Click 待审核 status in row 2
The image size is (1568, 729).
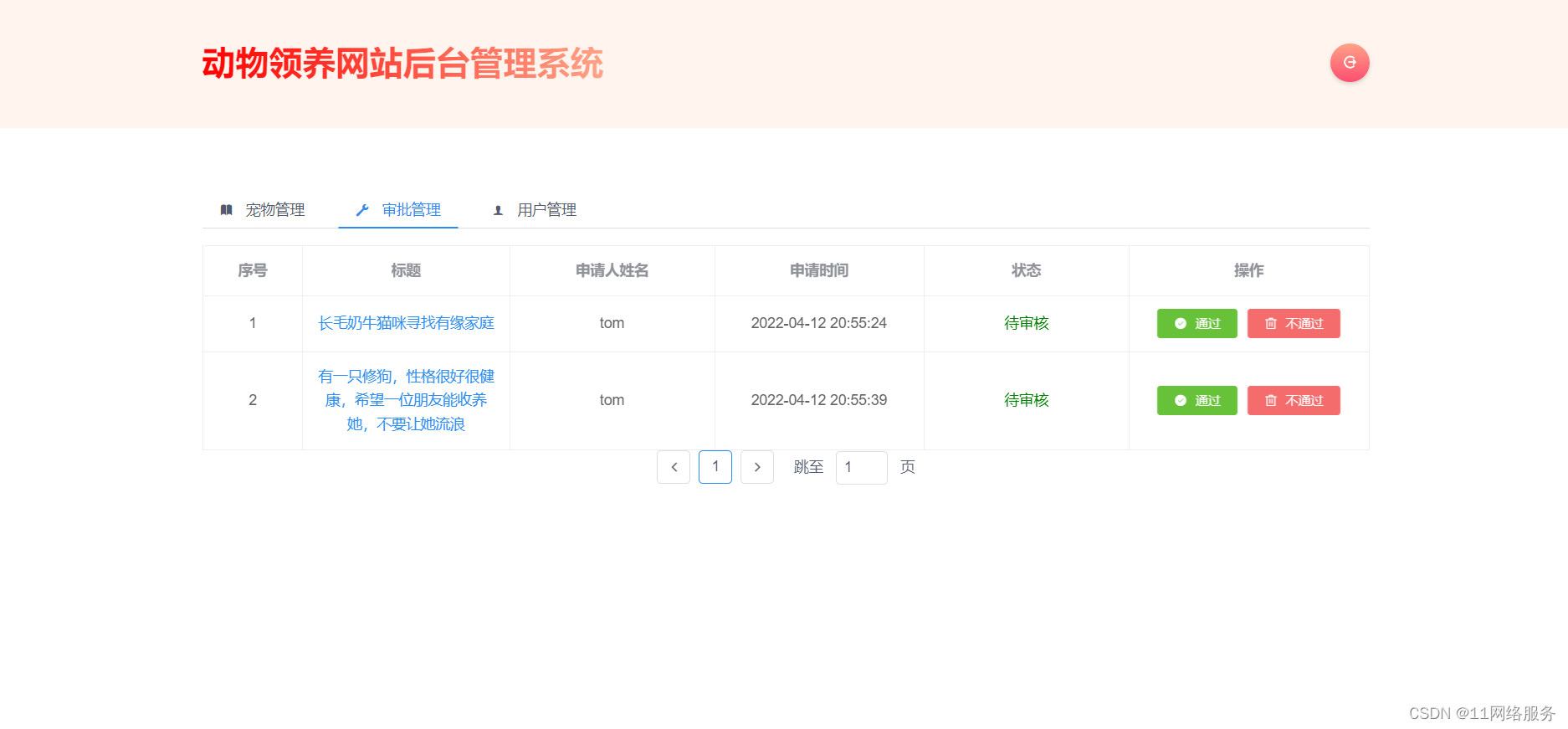tap(1027, 400)
